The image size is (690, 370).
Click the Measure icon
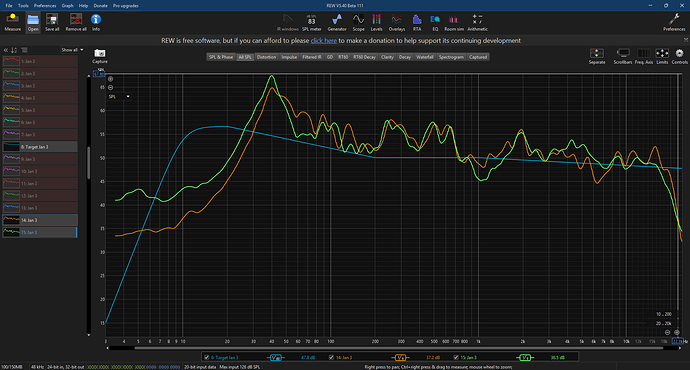[12, 22]
